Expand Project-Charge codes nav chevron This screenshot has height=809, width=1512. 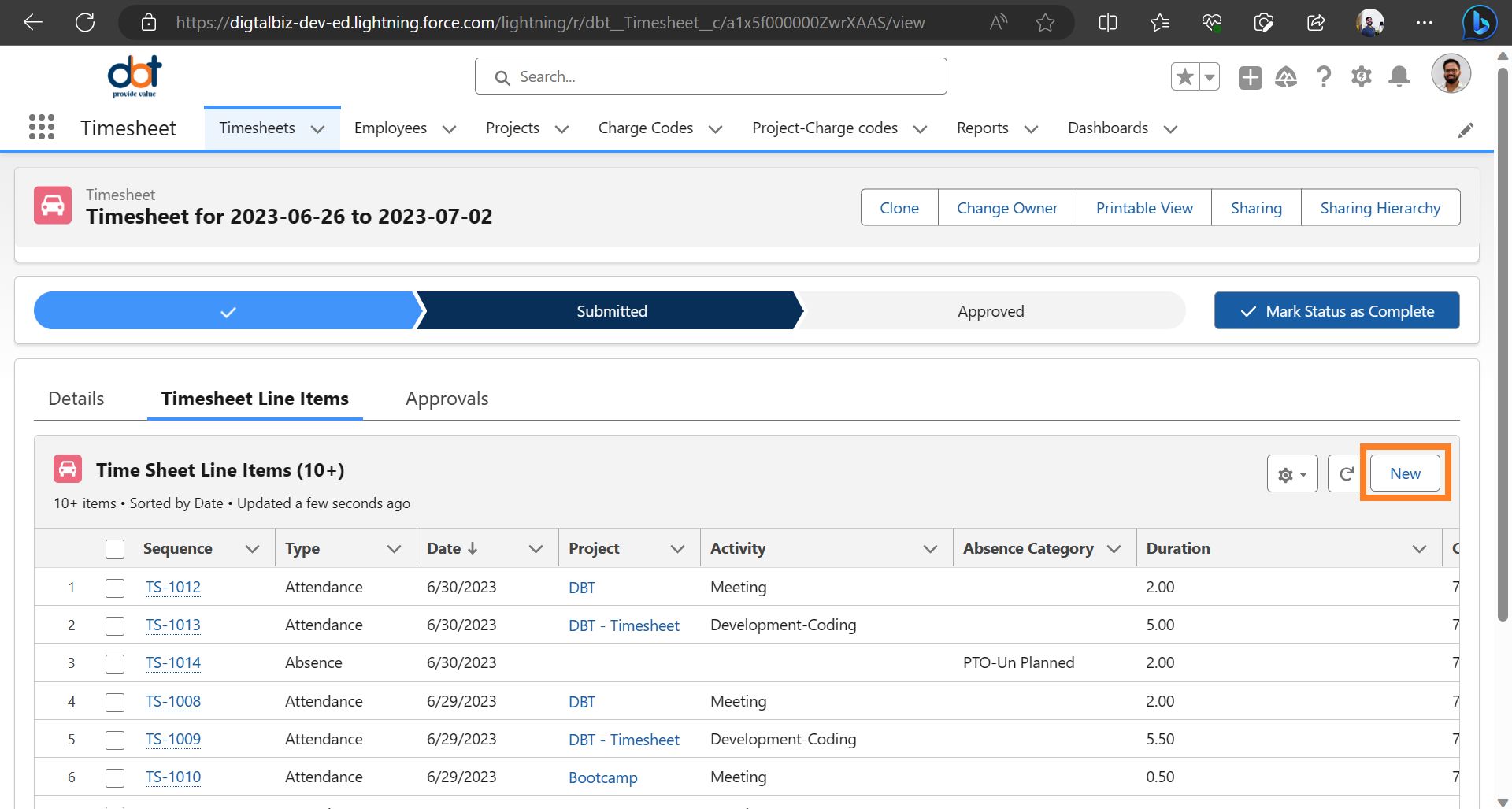tap(920, 129)
